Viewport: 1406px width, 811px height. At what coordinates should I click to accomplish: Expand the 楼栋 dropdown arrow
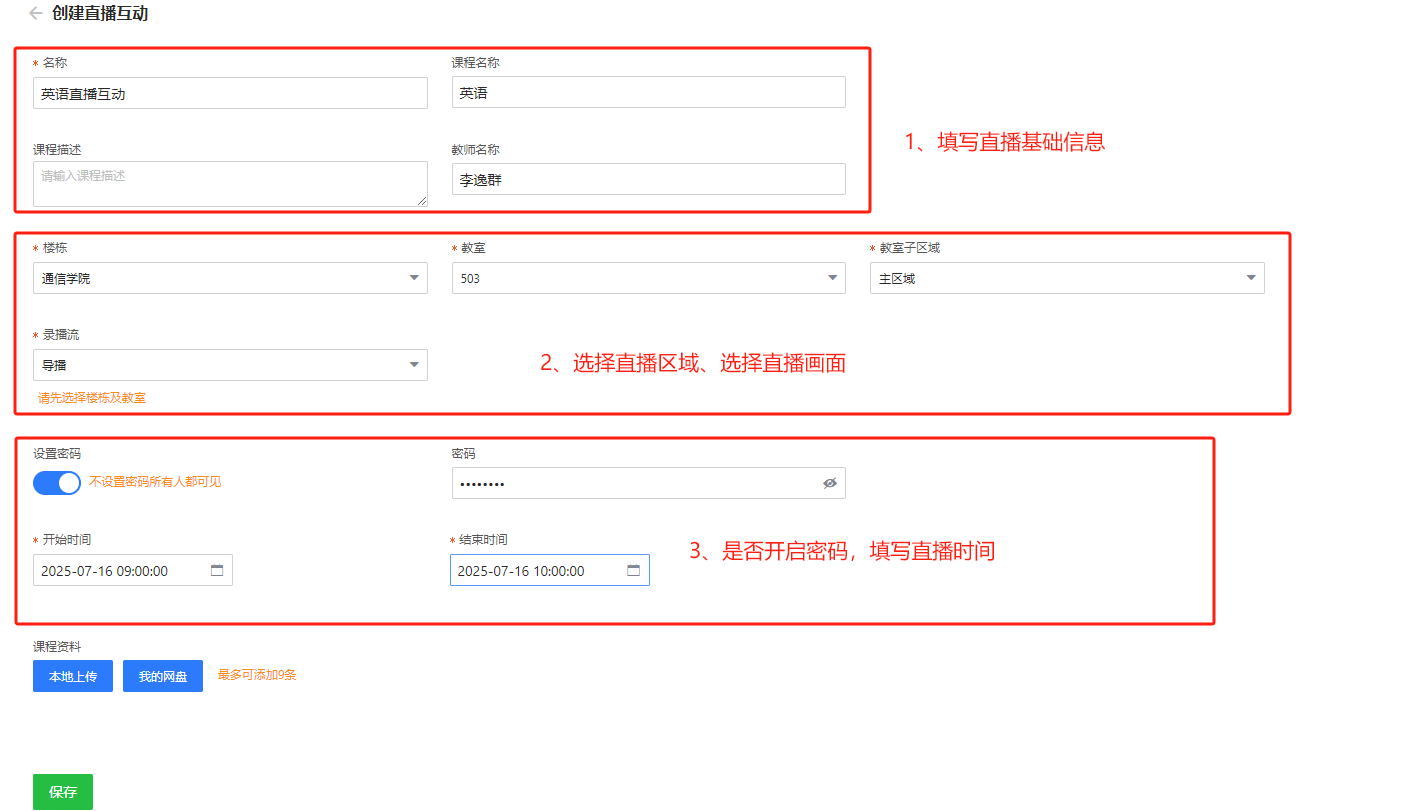tap(414, 278)
